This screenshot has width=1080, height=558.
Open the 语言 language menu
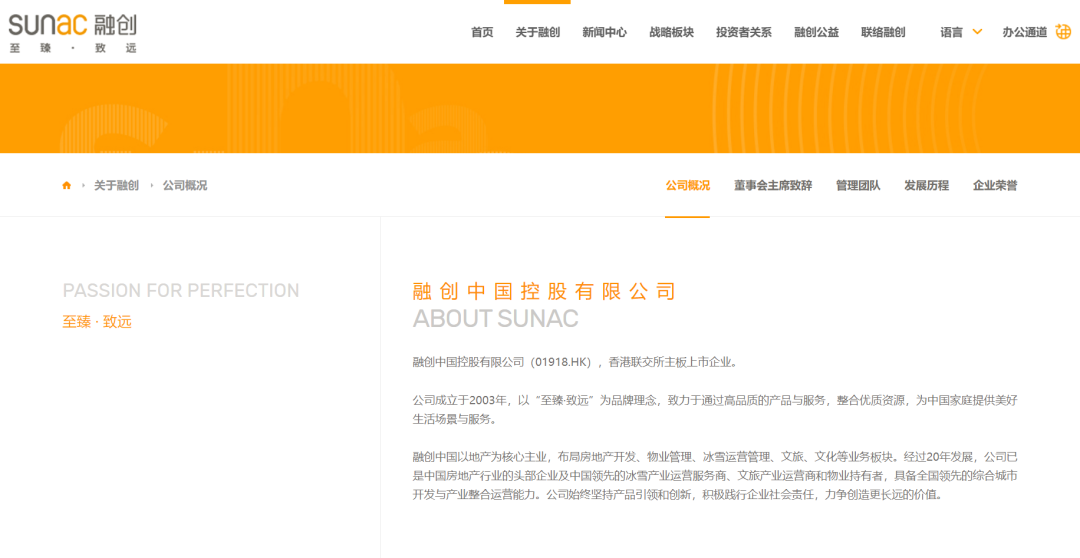coord(951,32)
